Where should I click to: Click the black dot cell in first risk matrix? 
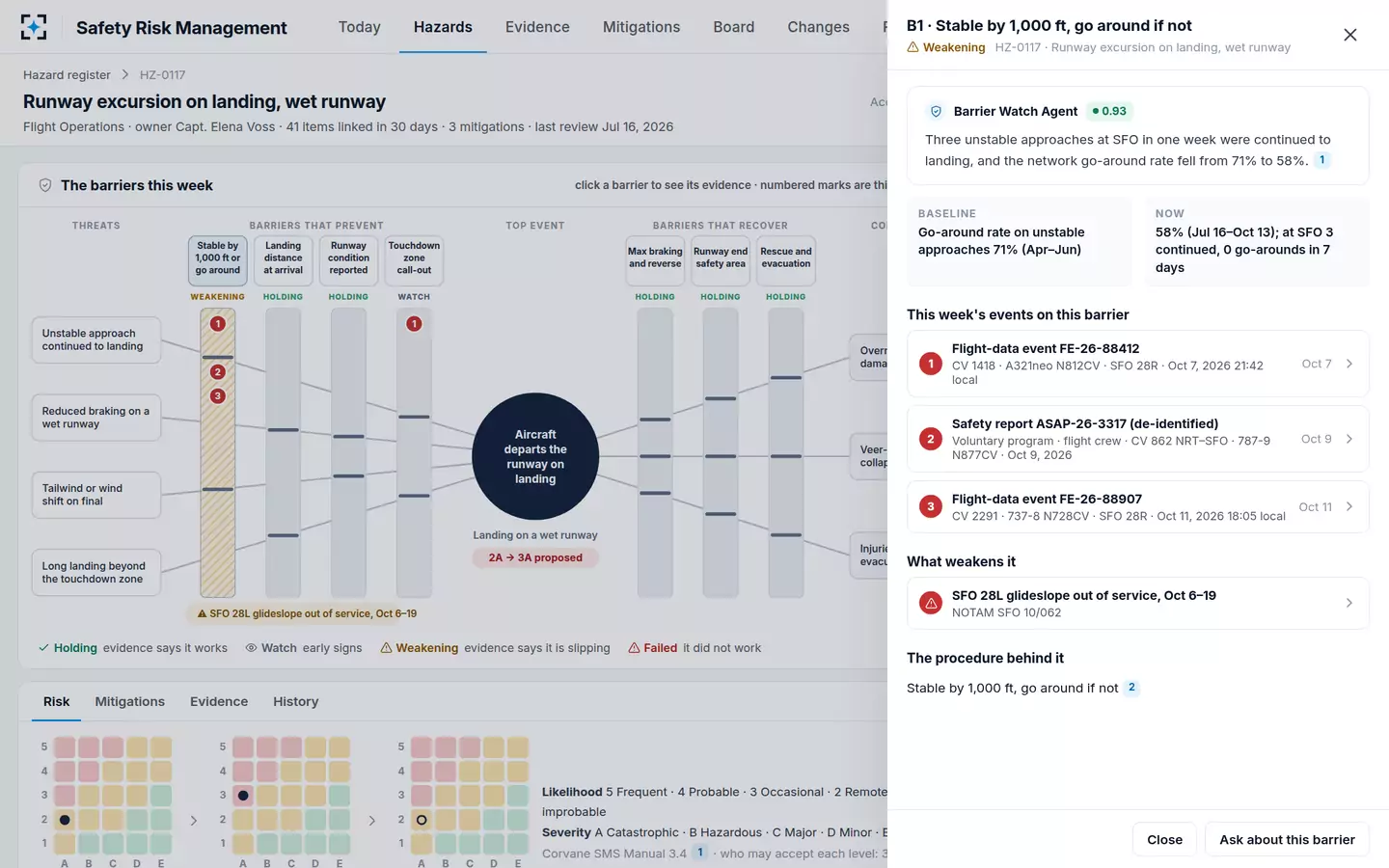[x=65, y=820]
